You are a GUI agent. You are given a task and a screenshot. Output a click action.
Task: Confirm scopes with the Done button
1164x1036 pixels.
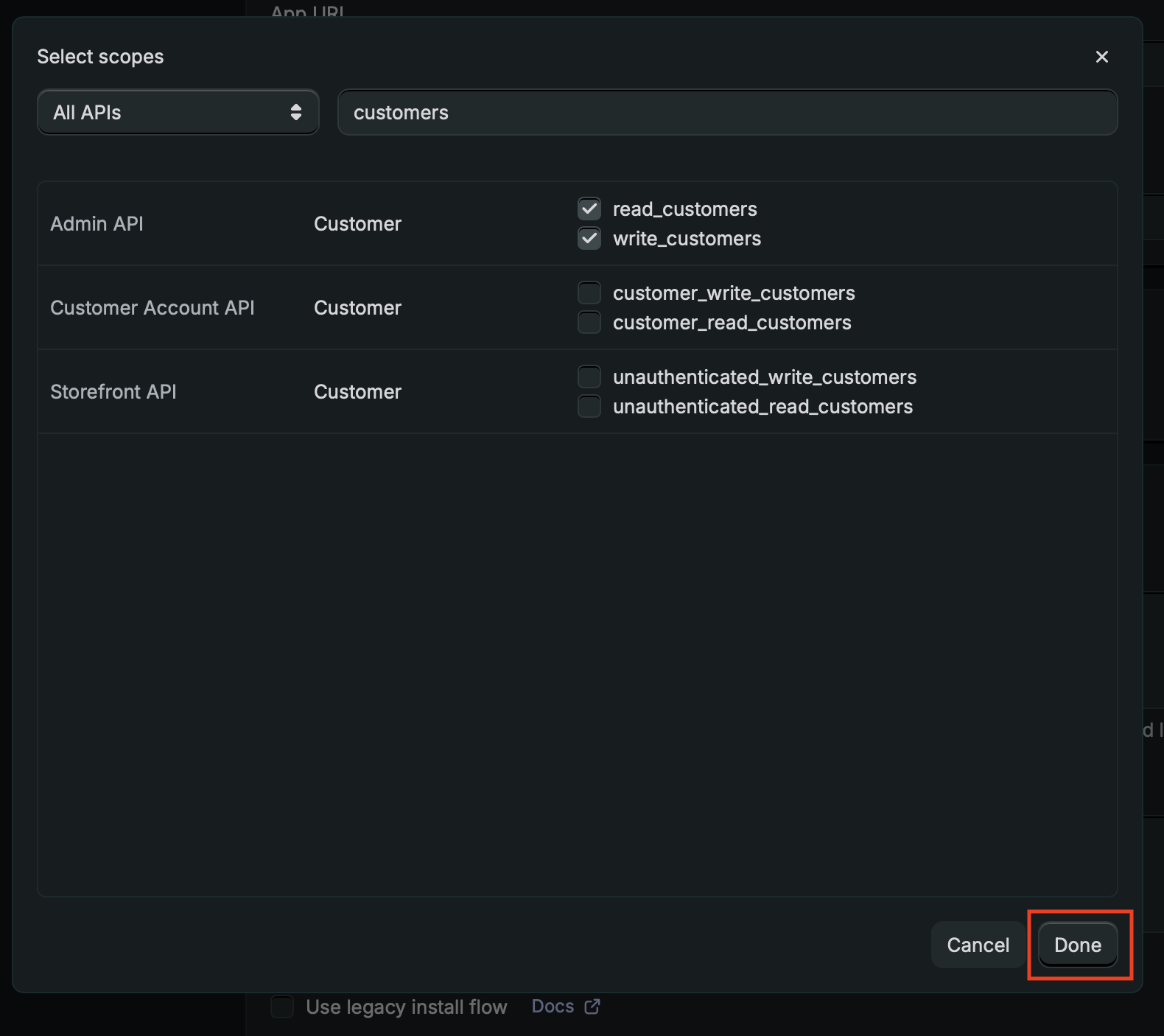1077,945
